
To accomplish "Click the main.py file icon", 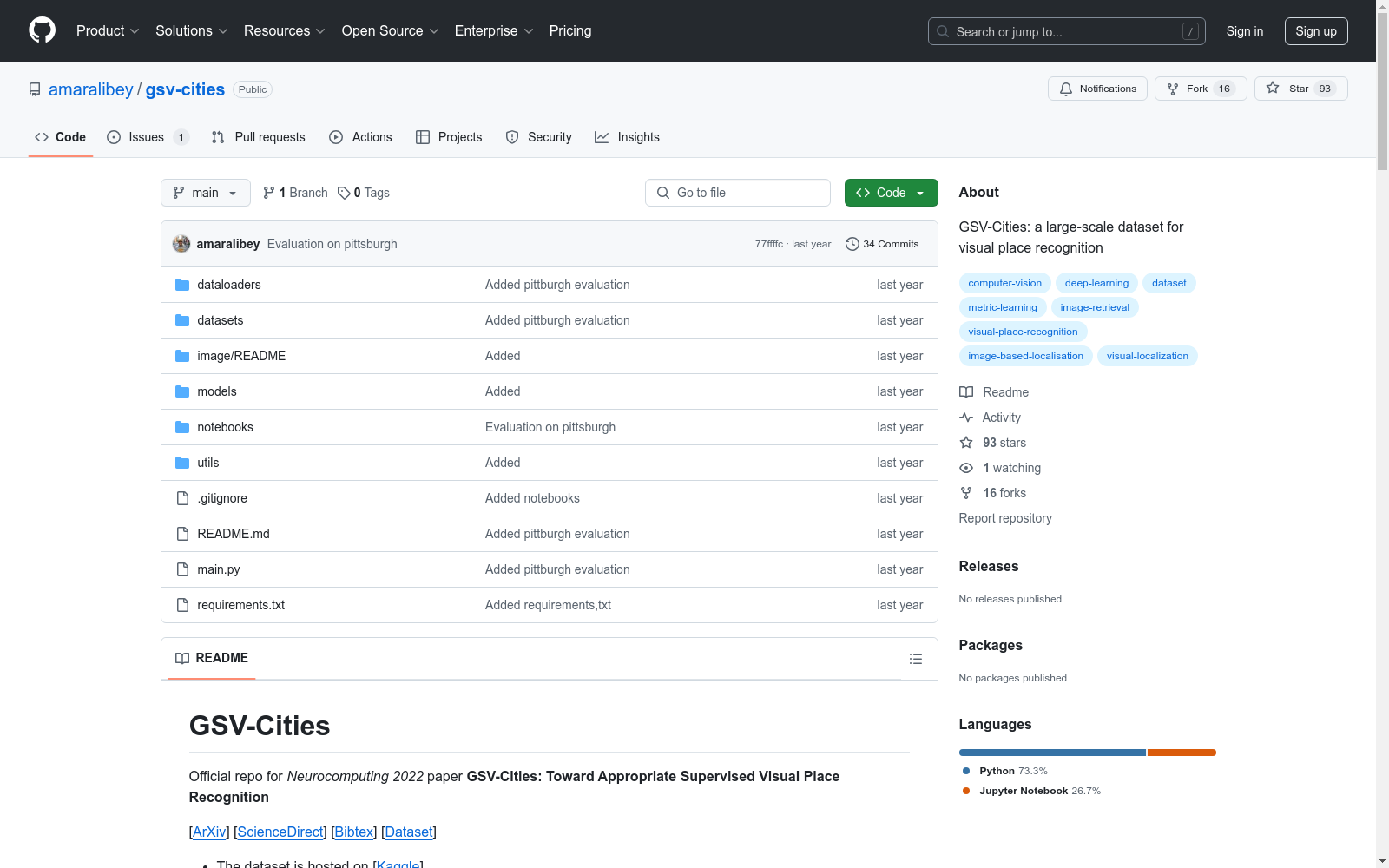I will (182, 569).
